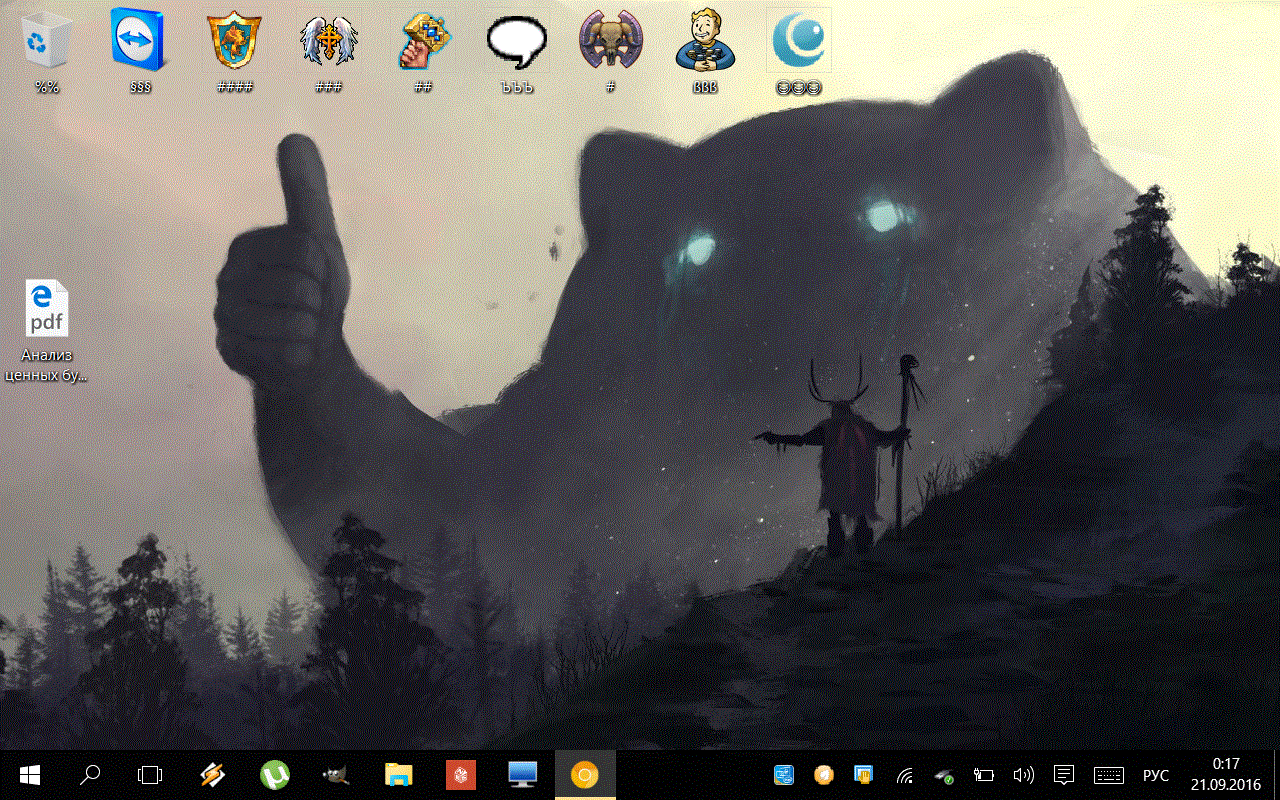
Task: Select the blue crescent desktop icon
Action: [x=799, y=42]
